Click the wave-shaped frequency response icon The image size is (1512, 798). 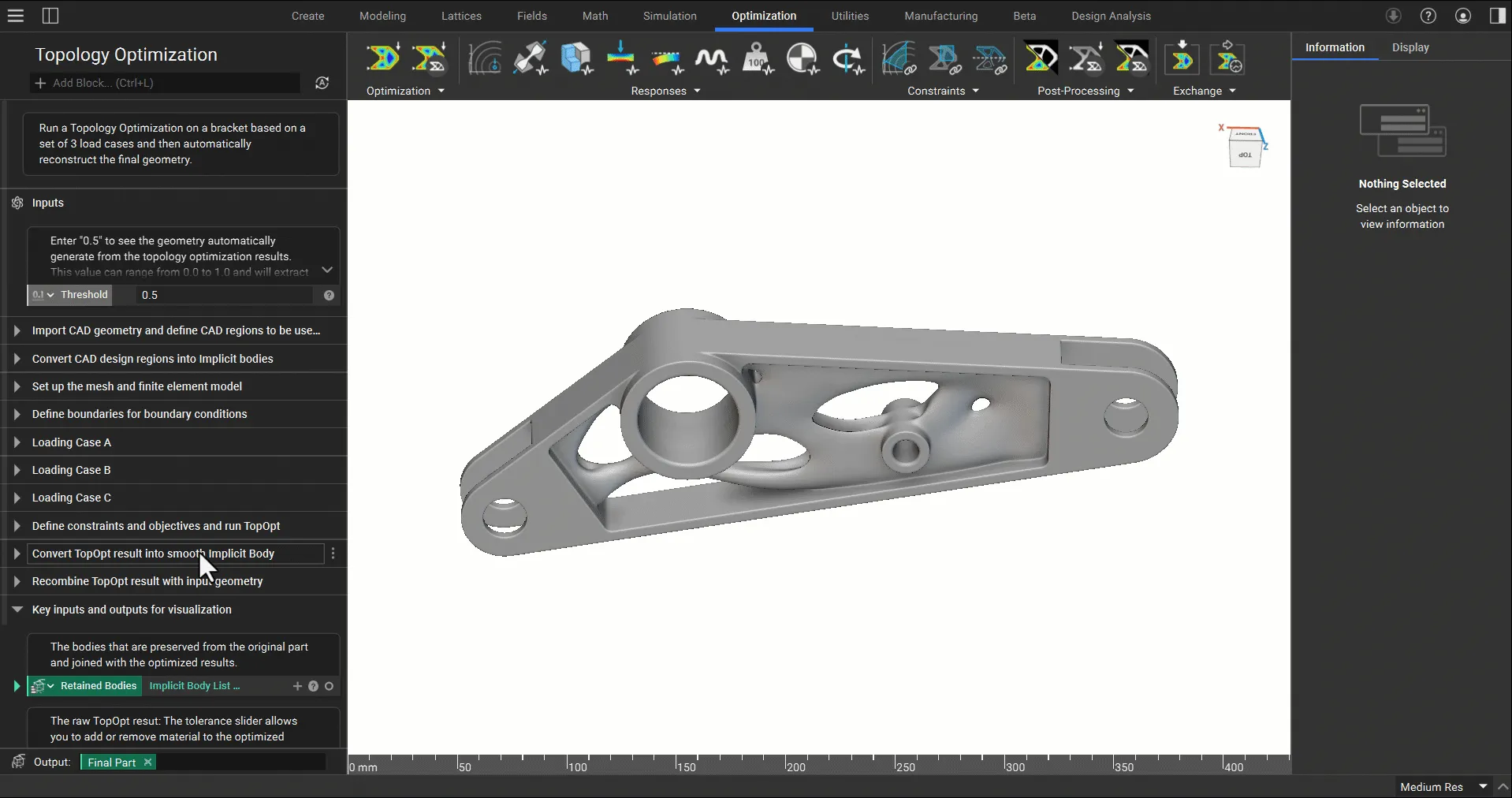coord(712,58)
